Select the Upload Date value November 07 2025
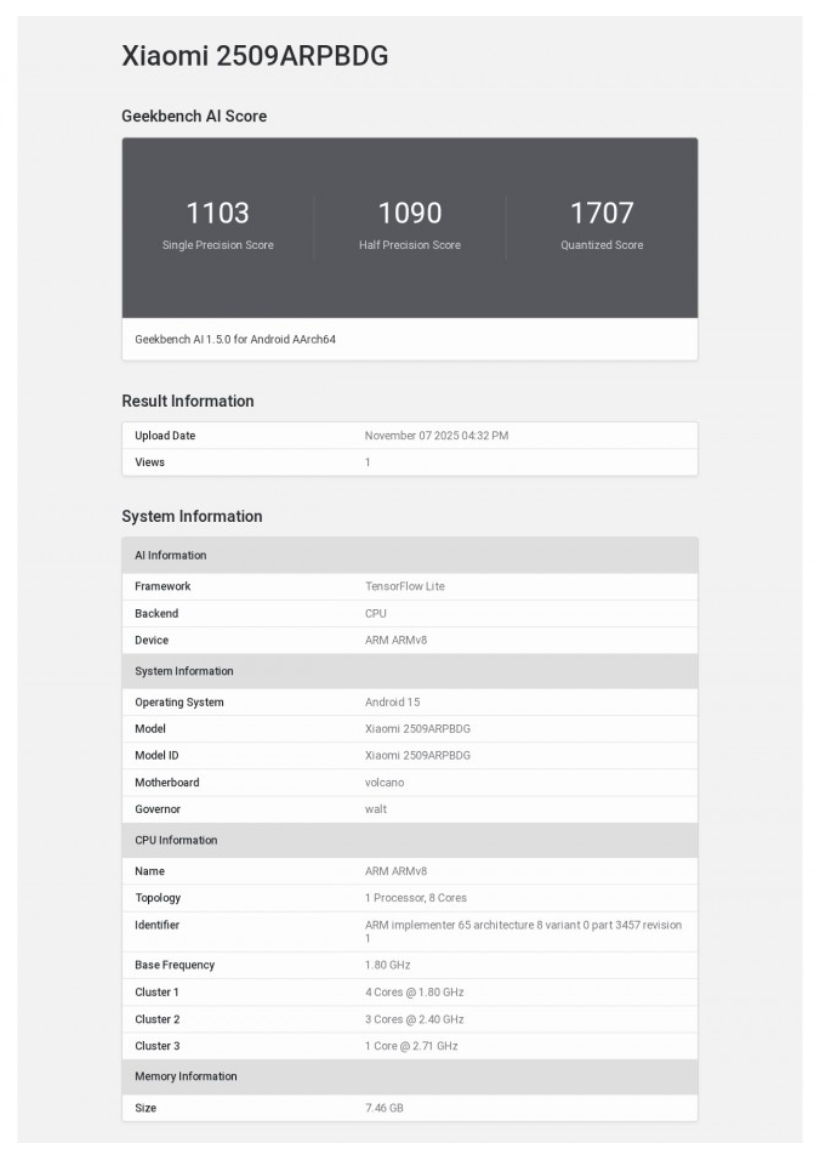The width and height of the screenshot is (816, 1156). click(440, 436)
